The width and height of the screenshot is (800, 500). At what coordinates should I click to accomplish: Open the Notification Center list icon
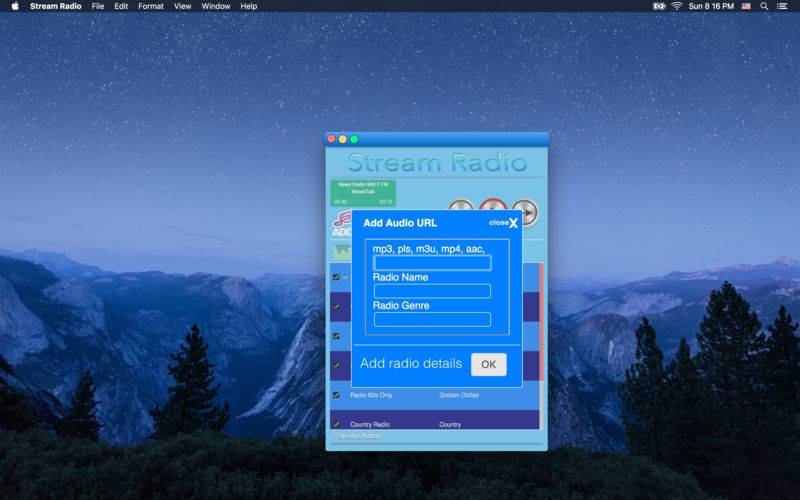pos(782,6)
